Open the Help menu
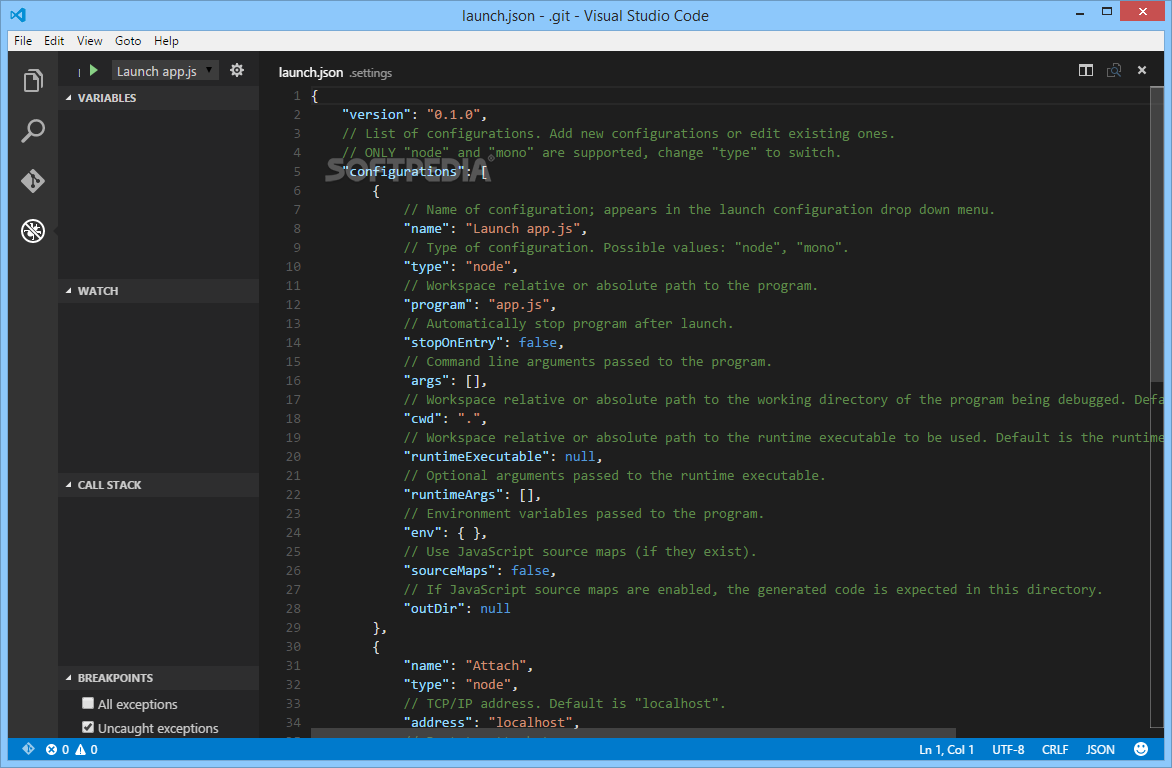 pos(166,40)
